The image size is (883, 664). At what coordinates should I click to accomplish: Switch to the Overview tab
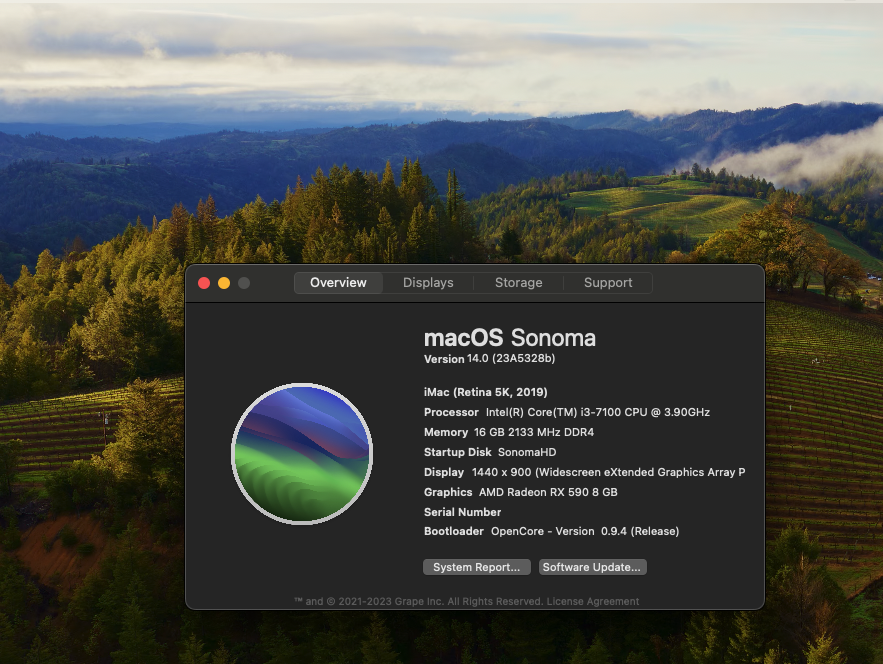pos(338,283)
